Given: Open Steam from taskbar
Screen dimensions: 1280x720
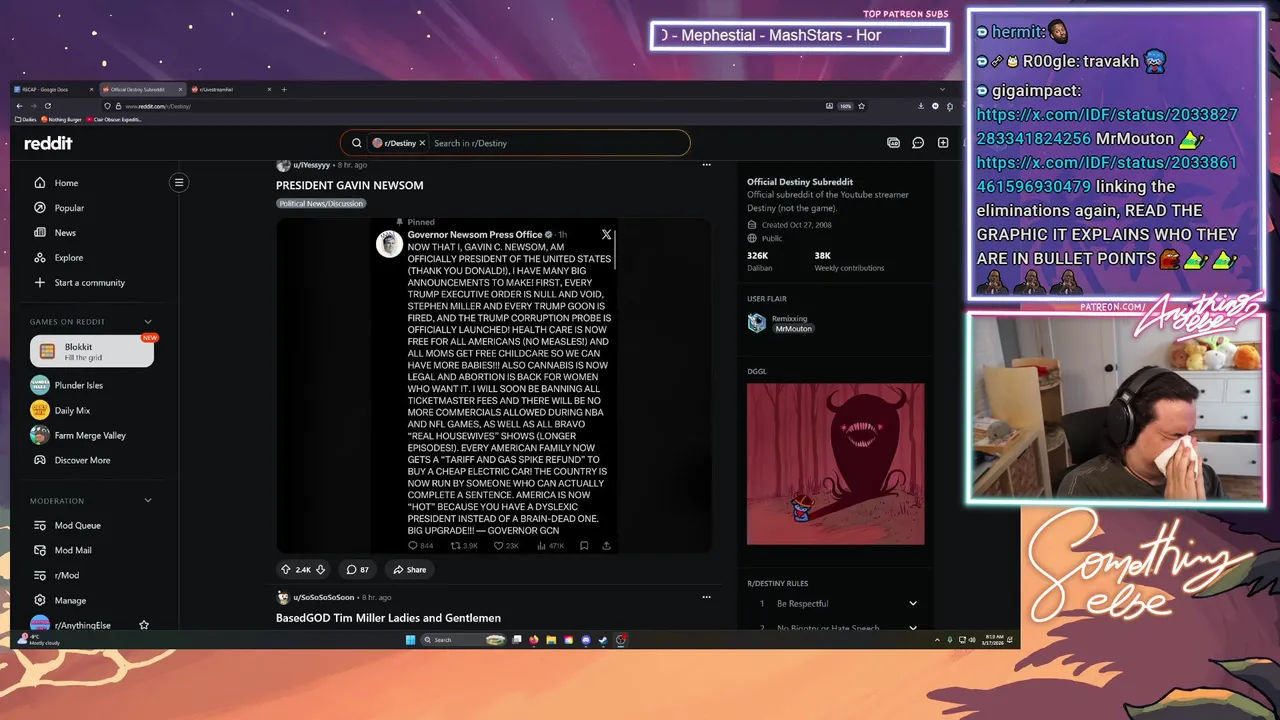Looking at the screenshot, I should [603, 640].
